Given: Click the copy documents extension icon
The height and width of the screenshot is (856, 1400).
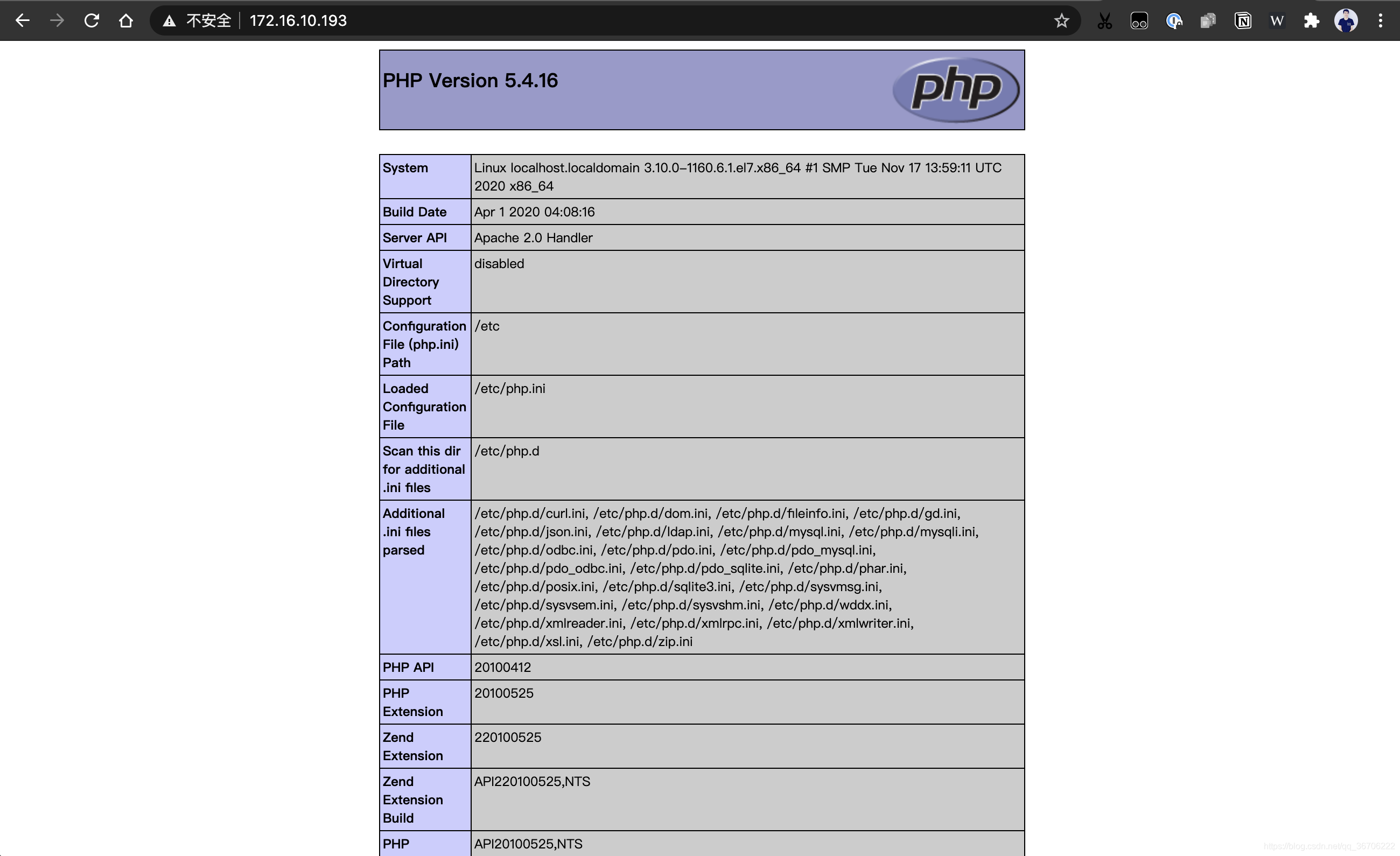Looking at the screenshot, I should point(1208,21).
